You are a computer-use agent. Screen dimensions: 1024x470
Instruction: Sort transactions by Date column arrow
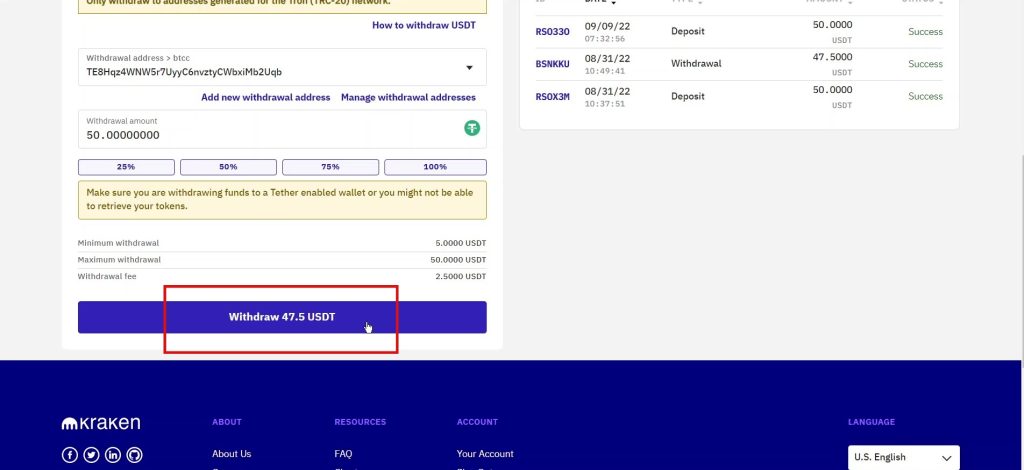click(613, 3)
